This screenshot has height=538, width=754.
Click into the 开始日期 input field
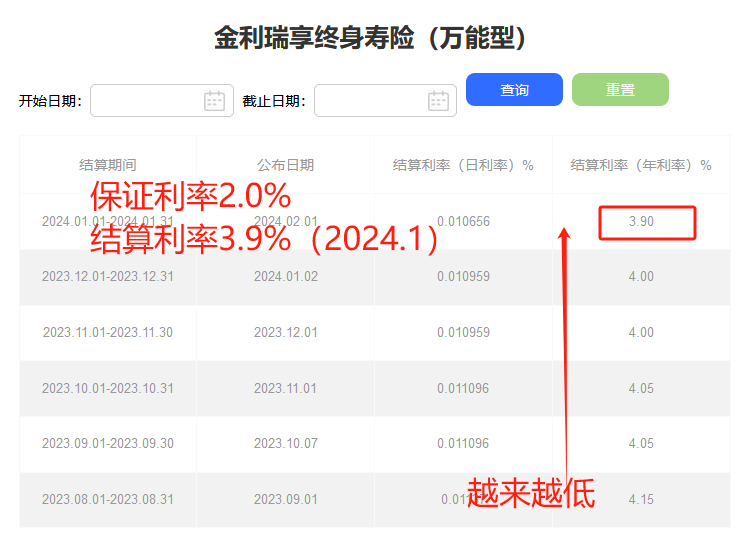click(x=146, y=100)
